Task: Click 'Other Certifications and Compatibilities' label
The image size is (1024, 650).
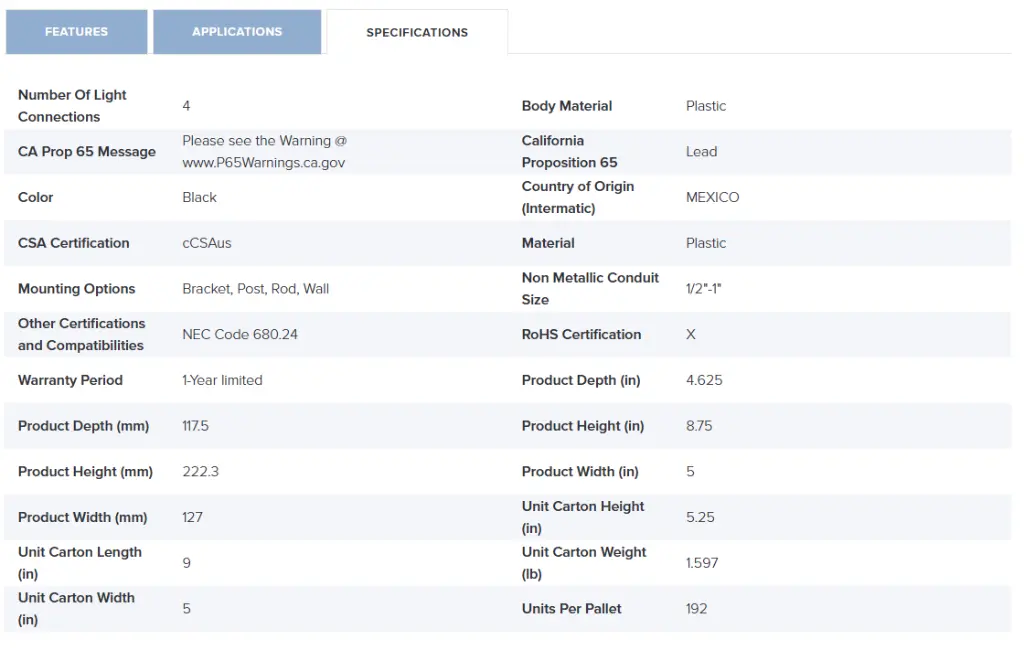Action: coord(82,334)
